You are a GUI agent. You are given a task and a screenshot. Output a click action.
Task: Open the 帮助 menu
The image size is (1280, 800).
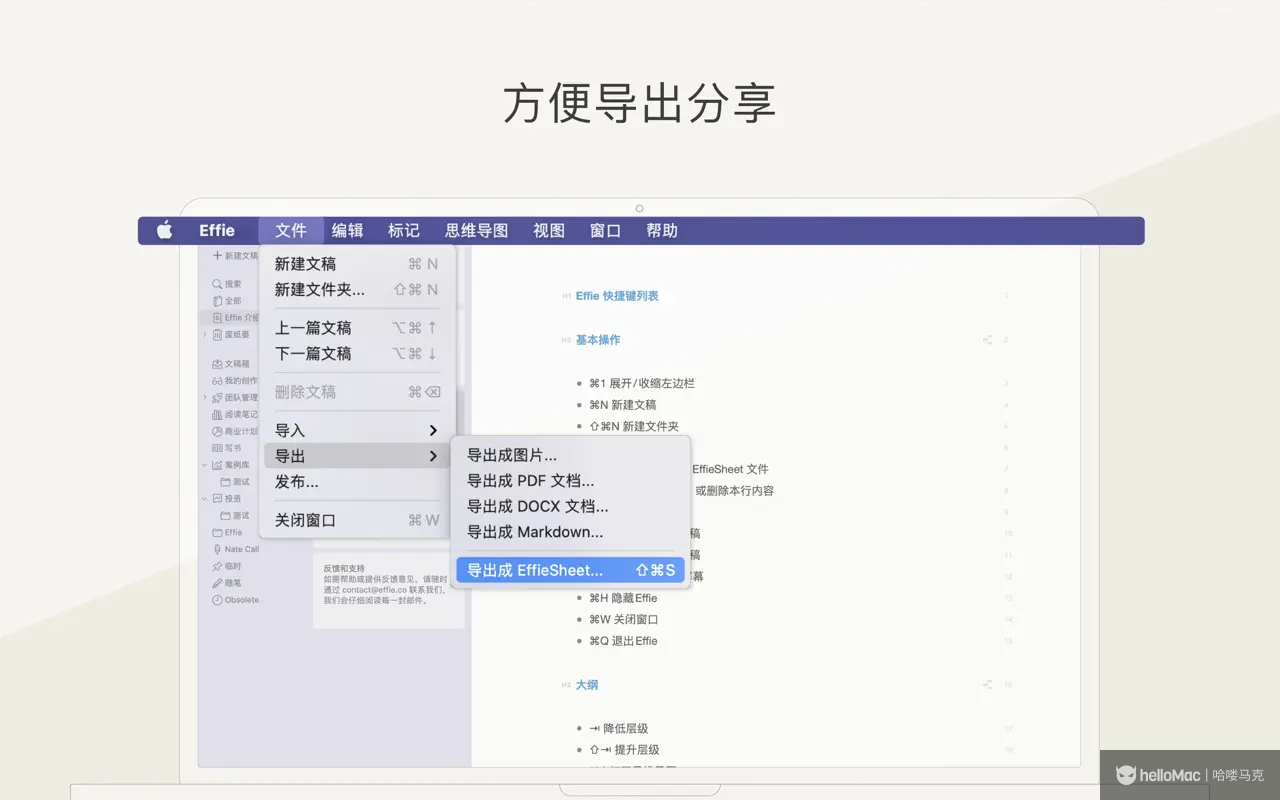point(662,231)
